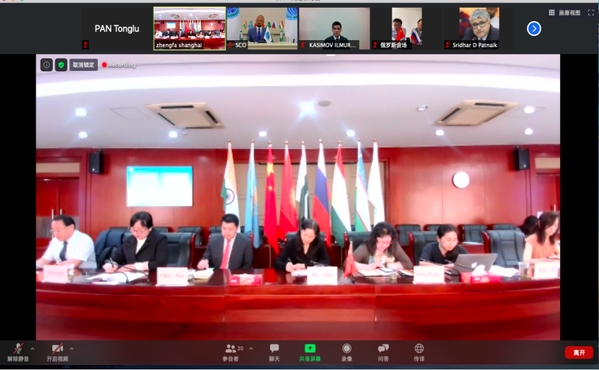This screenshot has height=370, width=599.
Task: Unmute the microphone (解除静音)
Action: pyautogui.click(x=18, y=352)
